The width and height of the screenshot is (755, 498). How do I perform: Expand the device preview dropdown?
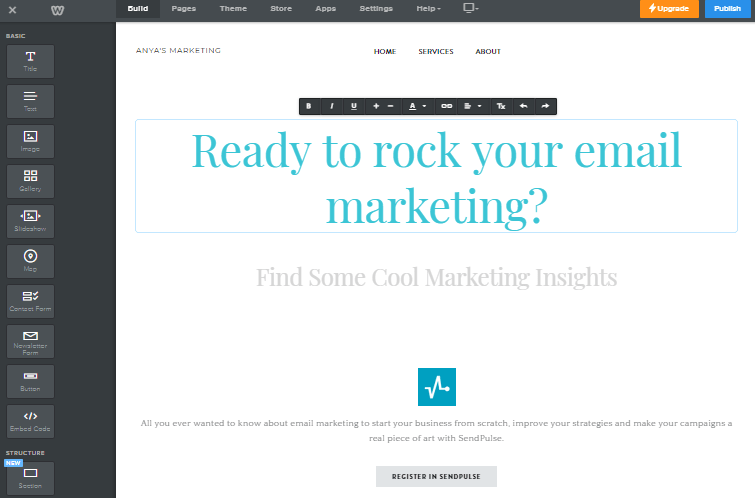point(470,8)
